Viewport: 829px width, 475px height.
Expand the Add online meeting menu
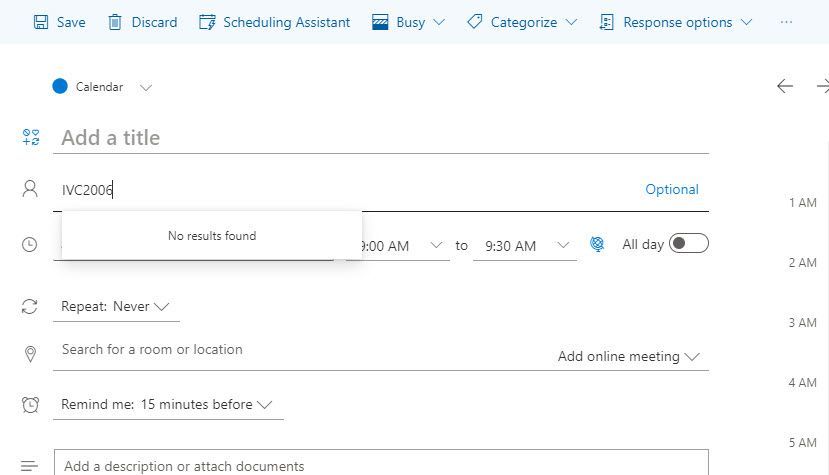point(628,356)
